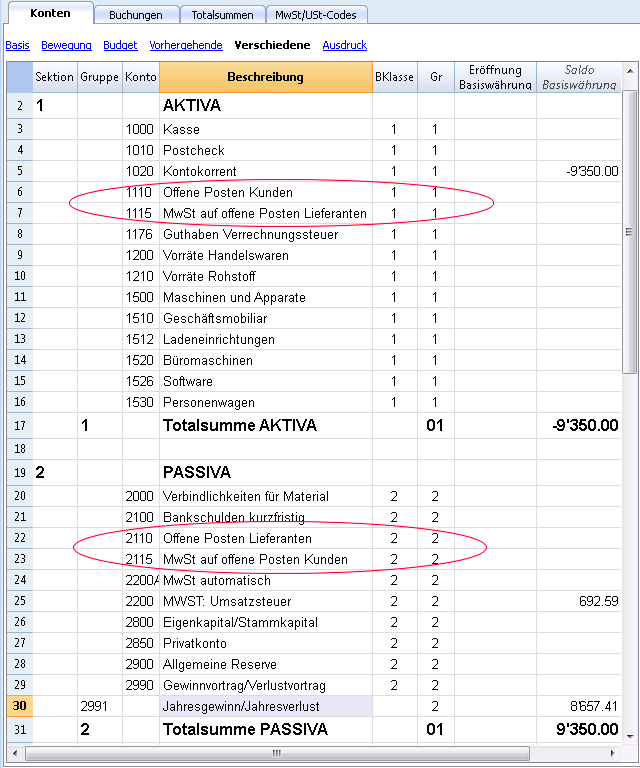Click the horizontal scrollbar left arrow

pos(15,753)
